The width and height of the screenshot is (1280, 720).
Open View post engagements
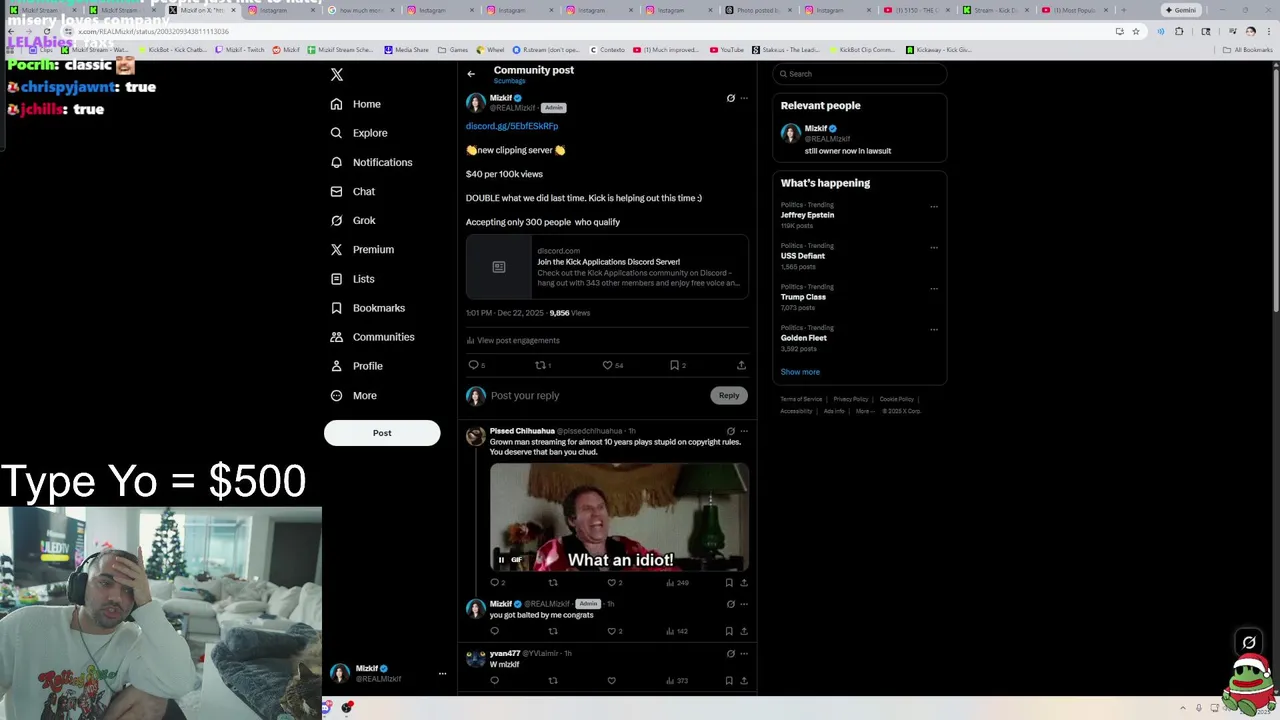point(513,340)
